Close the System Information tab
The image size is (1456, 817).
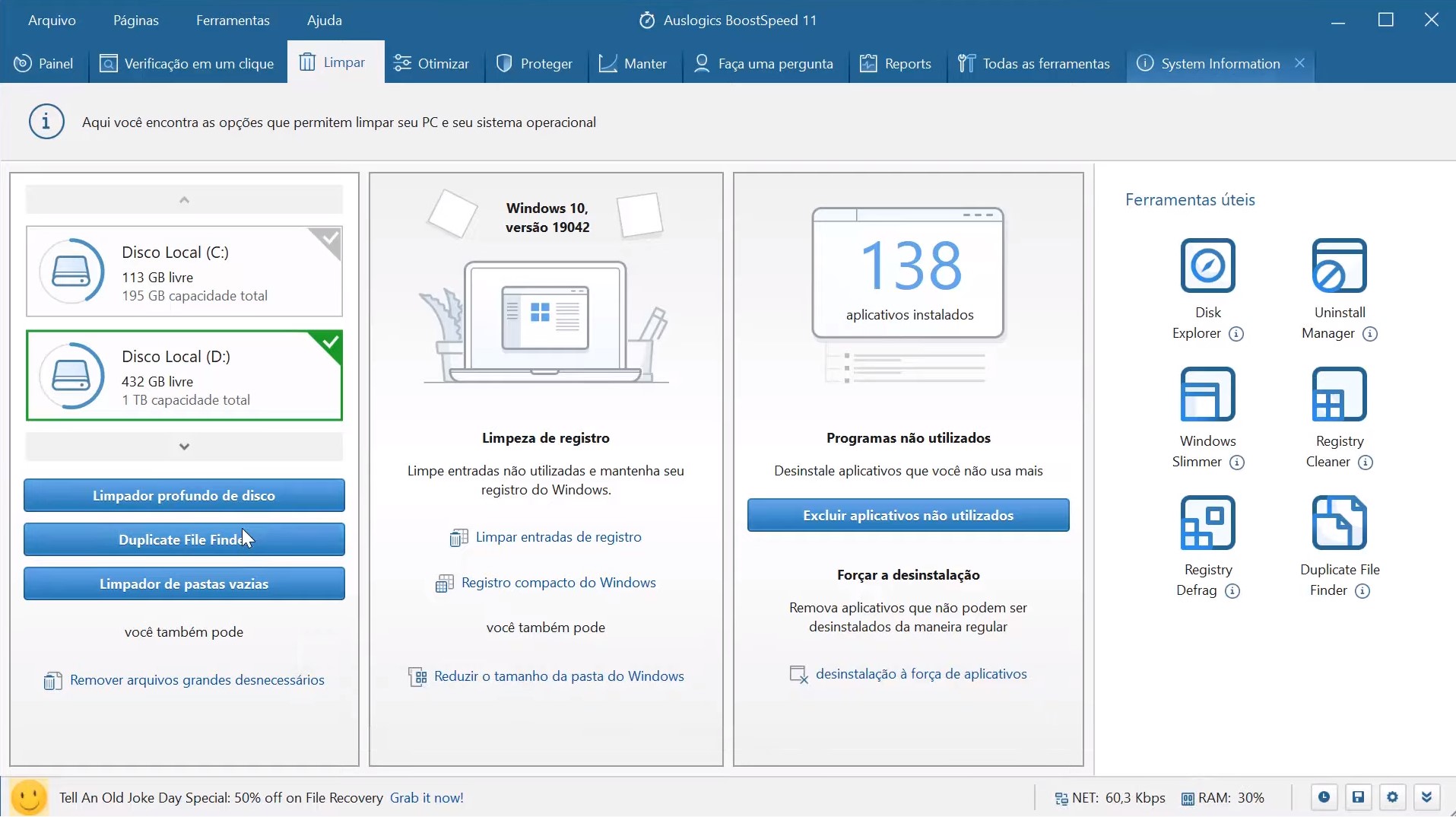(x=1299, y=63)
